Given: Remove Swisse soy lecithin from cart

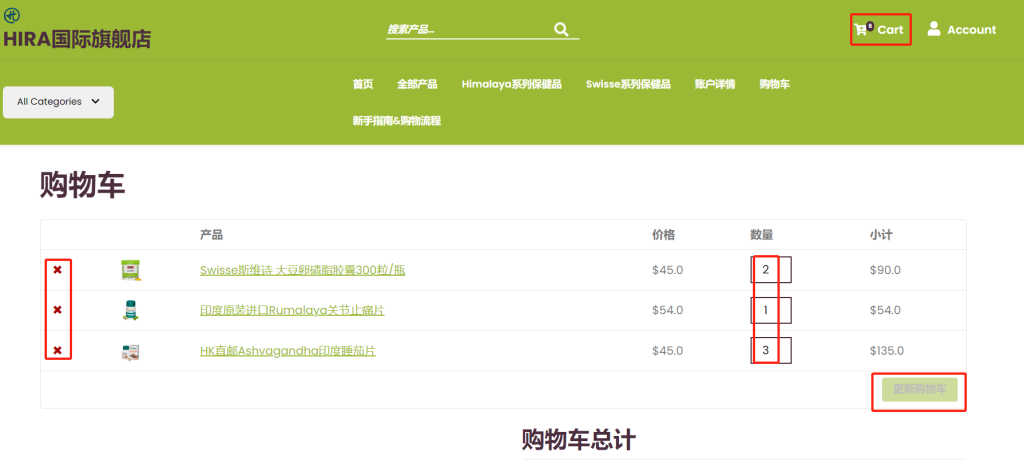Looking at the screenshot, I should (57, 270).
